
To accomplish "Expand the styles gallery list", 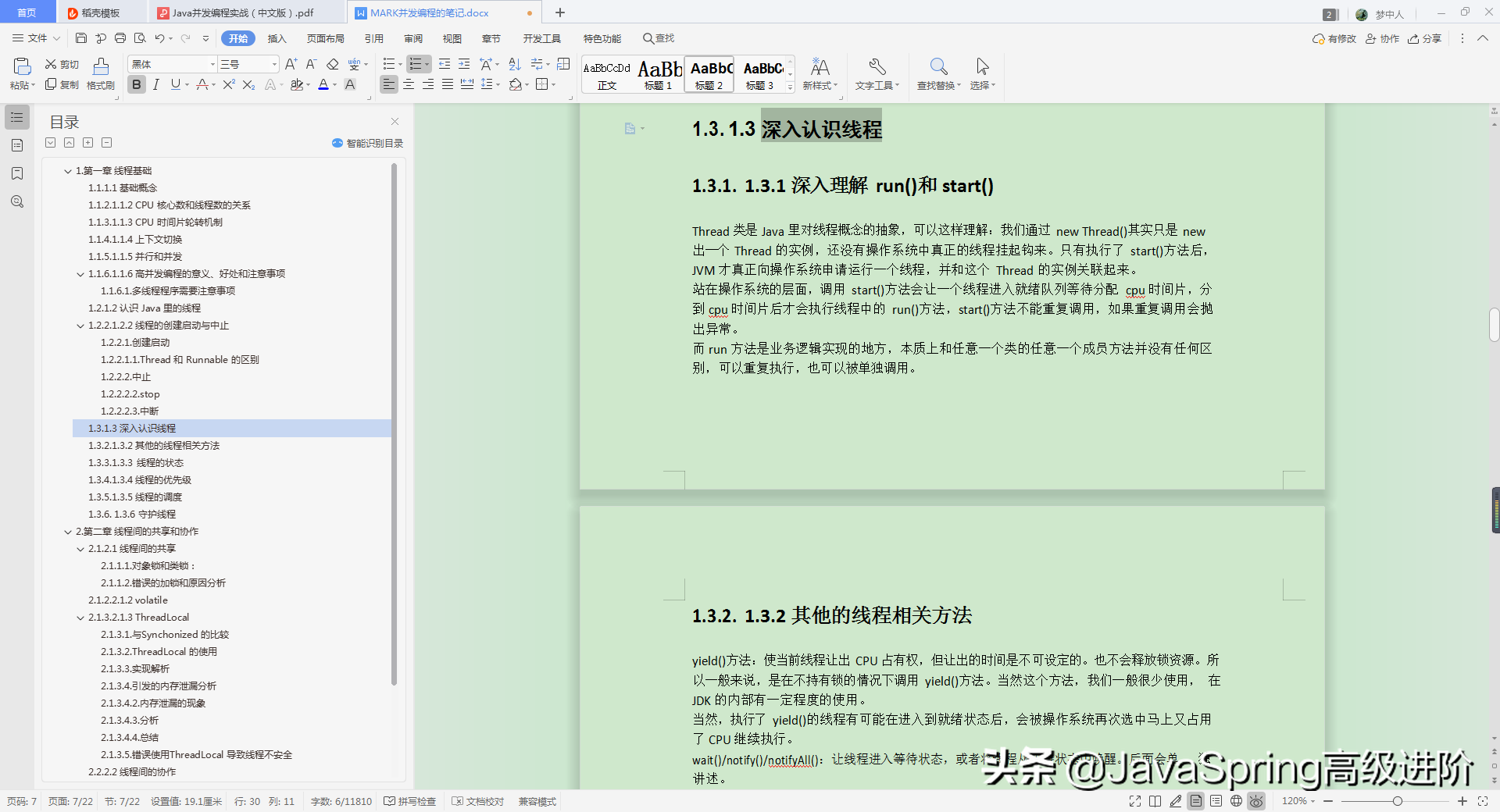I will pos(791,87).
